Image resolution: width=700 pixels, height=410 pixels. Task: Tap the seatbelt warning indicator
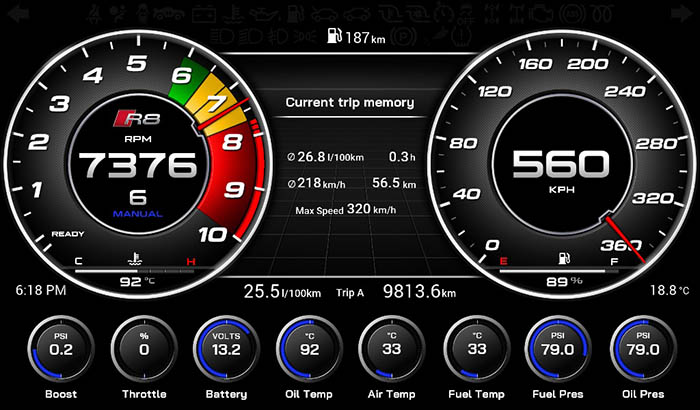click(x=94, y=14)
